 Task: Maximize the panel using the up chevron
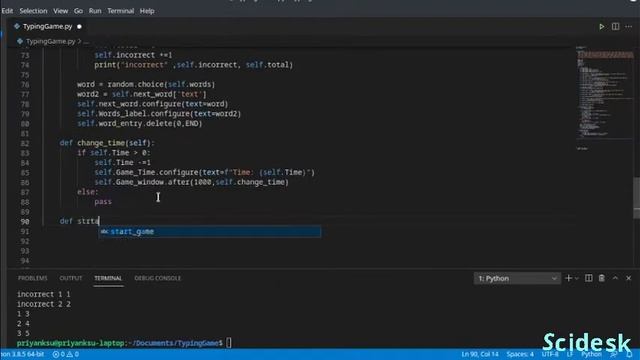(x=615, y=278)
